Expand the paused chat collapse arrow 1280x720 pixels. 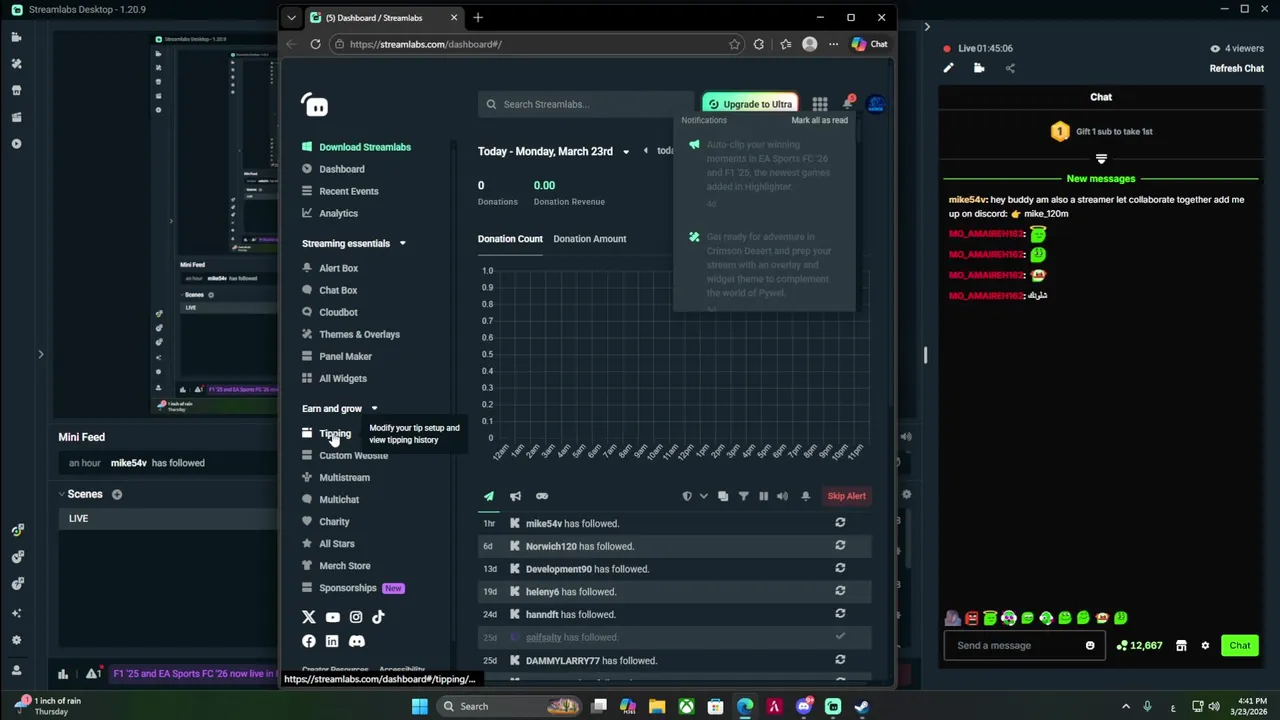[x=1101, y=159]
